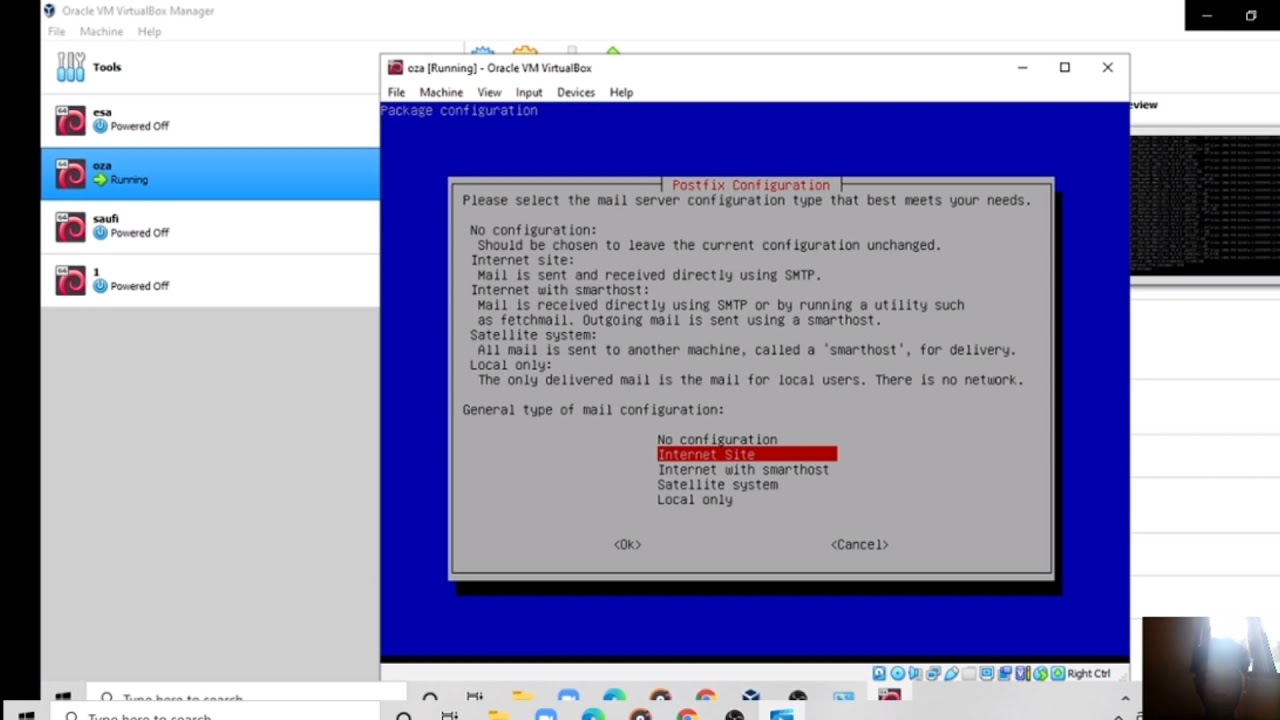Viewport: 1280px width, 720px height.
Task: Click optical drive icon in VM status bar
Action: coord(898,673)
